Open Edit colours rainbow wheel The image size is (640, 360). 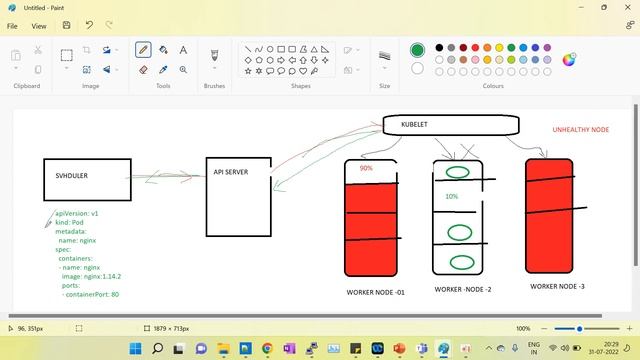(569, 60)
